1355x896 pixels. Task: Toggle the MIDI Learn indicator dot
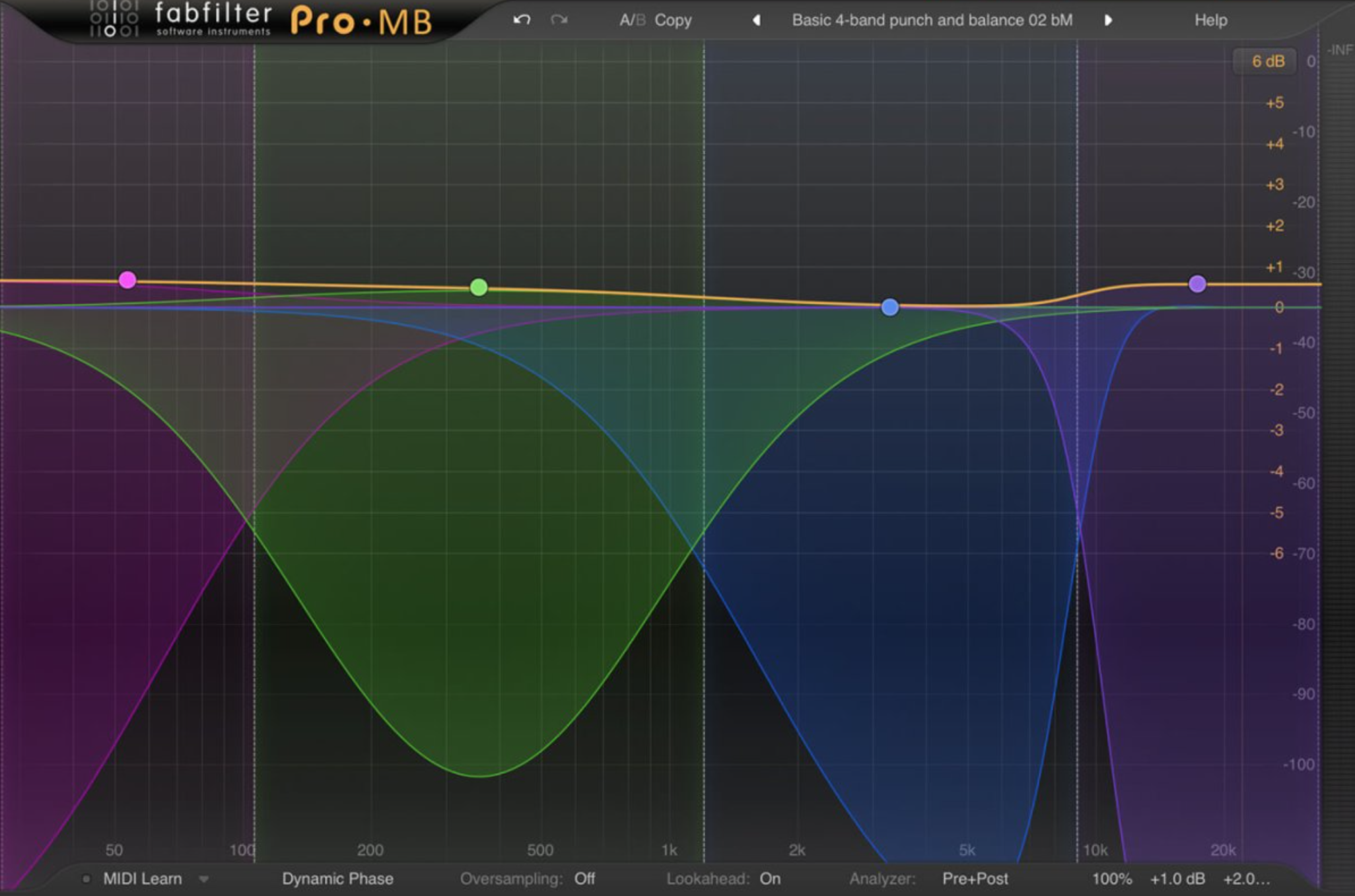[x=86, y=879]
